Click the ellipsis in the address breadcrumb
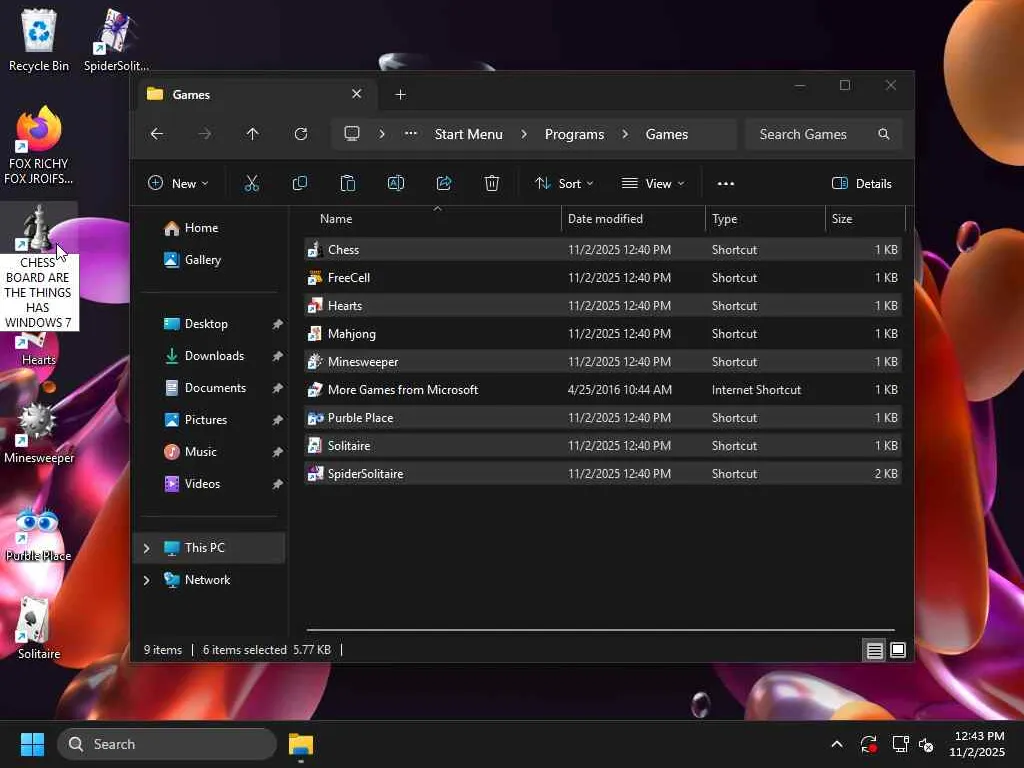This screenshot has width=1024, height=768. pyautogui.click(x=411, y=134)
